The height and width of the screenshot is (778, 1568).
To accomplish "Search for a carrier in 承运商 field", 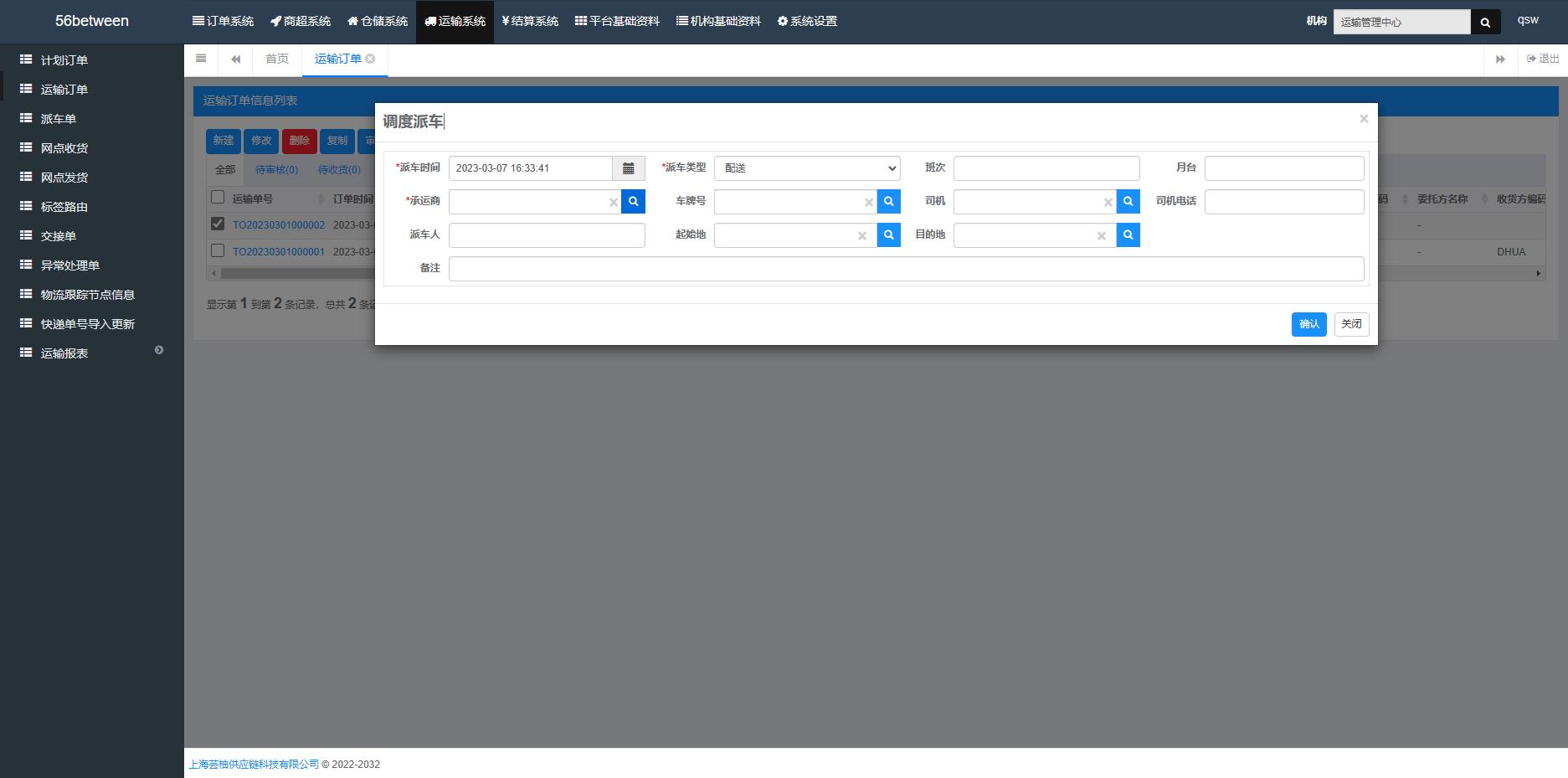I will pyautogui.click(x=634, y=202).
